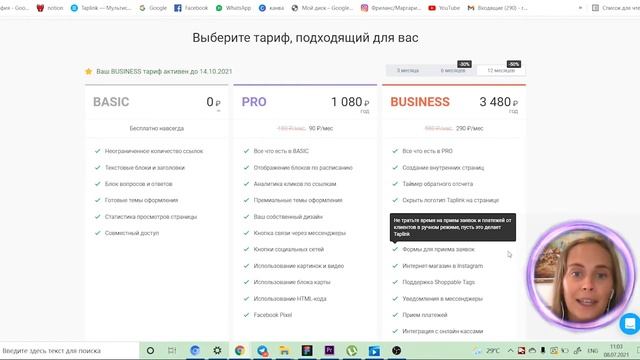Open the blue support chat widget
640x360 pixels.
630,324
